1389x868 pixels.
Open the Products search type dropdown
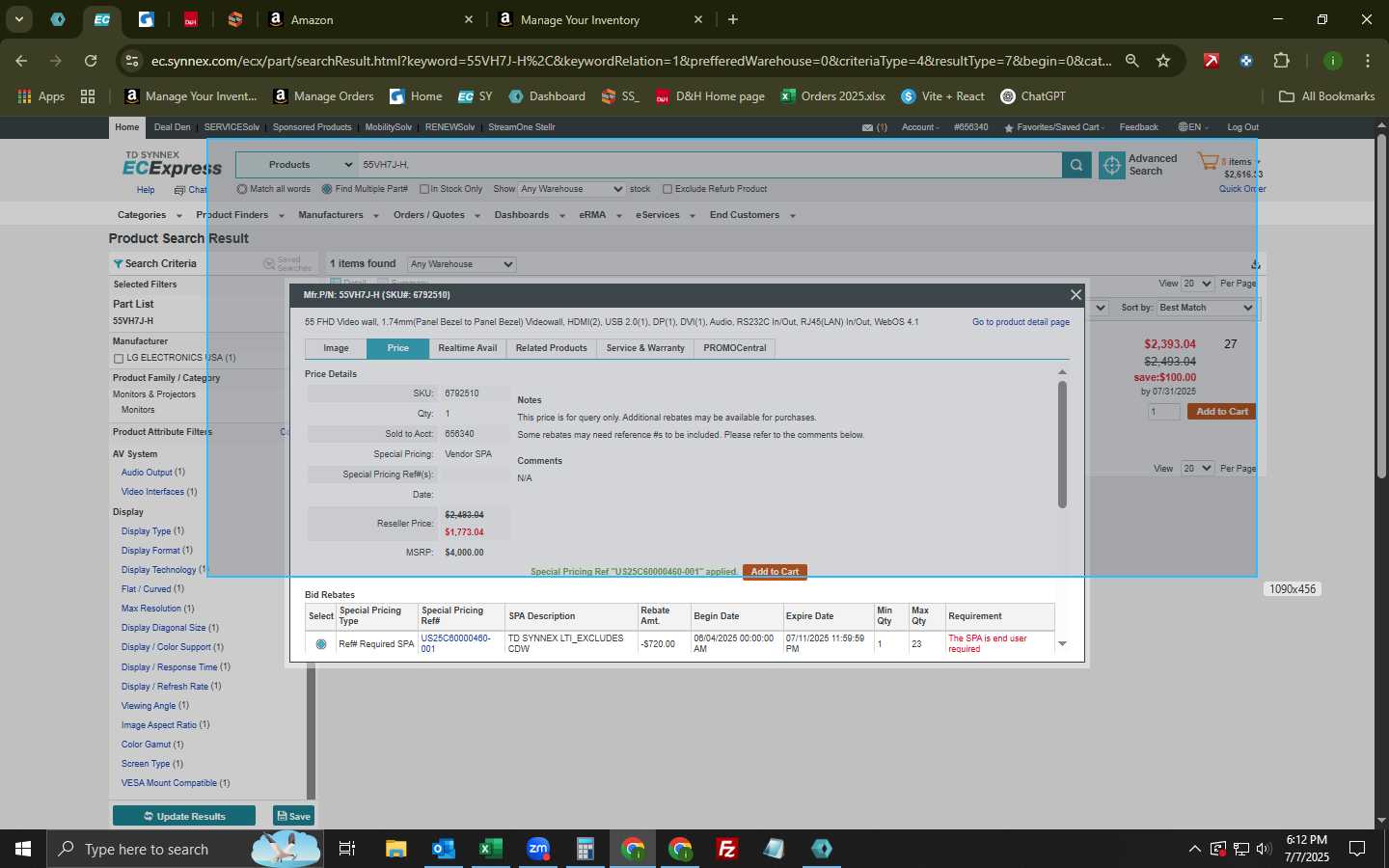(x=296, y=165)
